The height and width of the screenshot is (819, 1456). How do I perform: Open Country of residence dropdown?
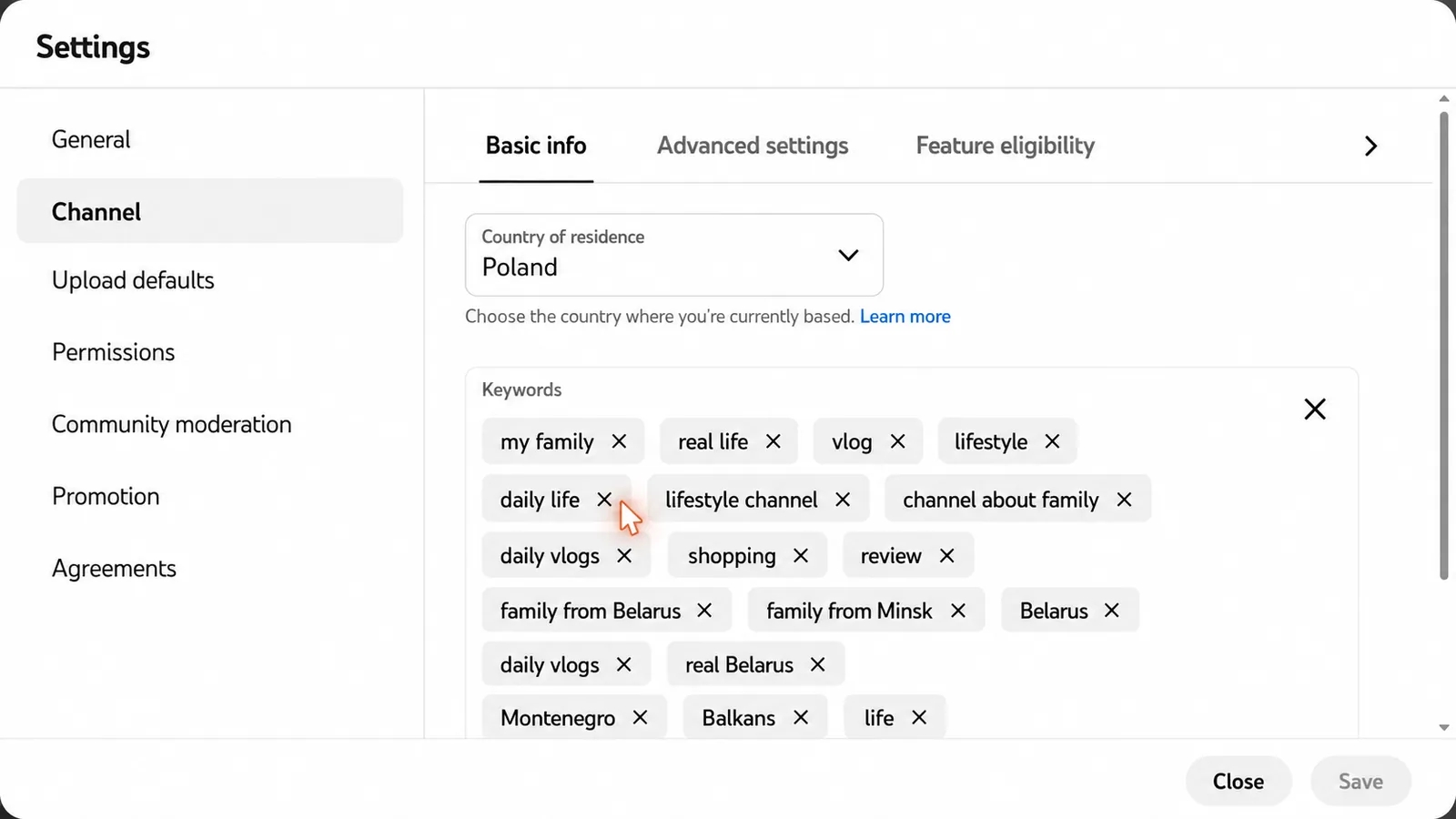(x=673, y=255)
